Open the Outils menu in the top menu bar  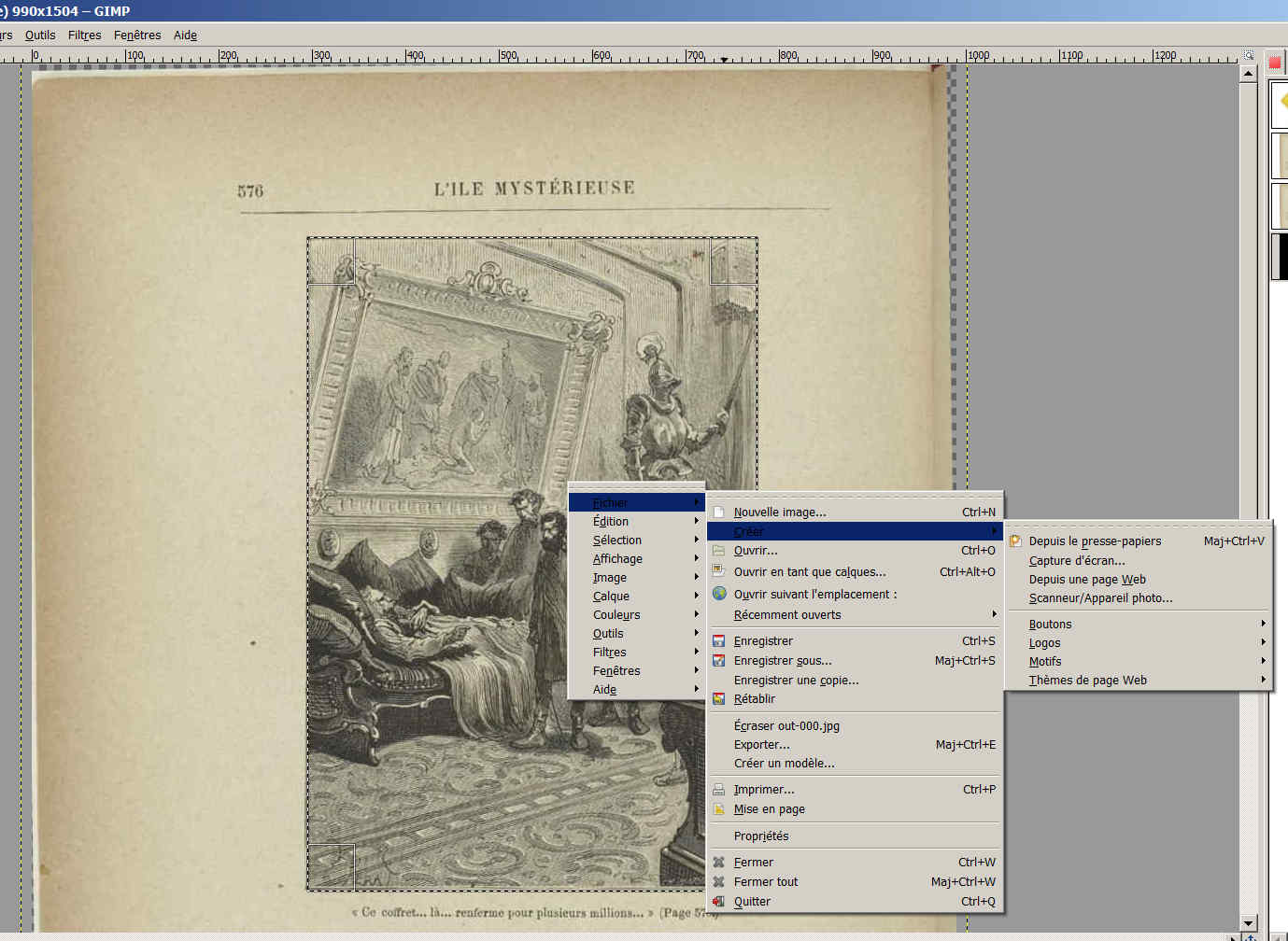[40, 35]
